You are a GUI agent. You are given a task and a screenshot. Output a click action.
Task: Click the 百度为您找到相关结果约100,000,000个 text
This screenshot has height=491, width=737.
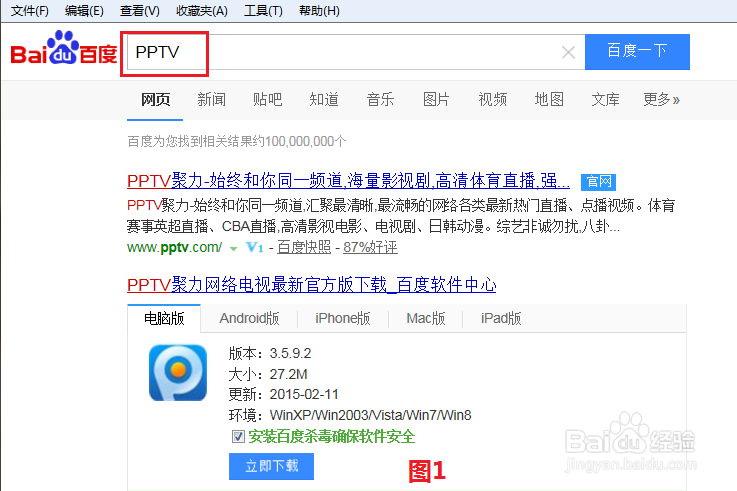click(237, 141)
